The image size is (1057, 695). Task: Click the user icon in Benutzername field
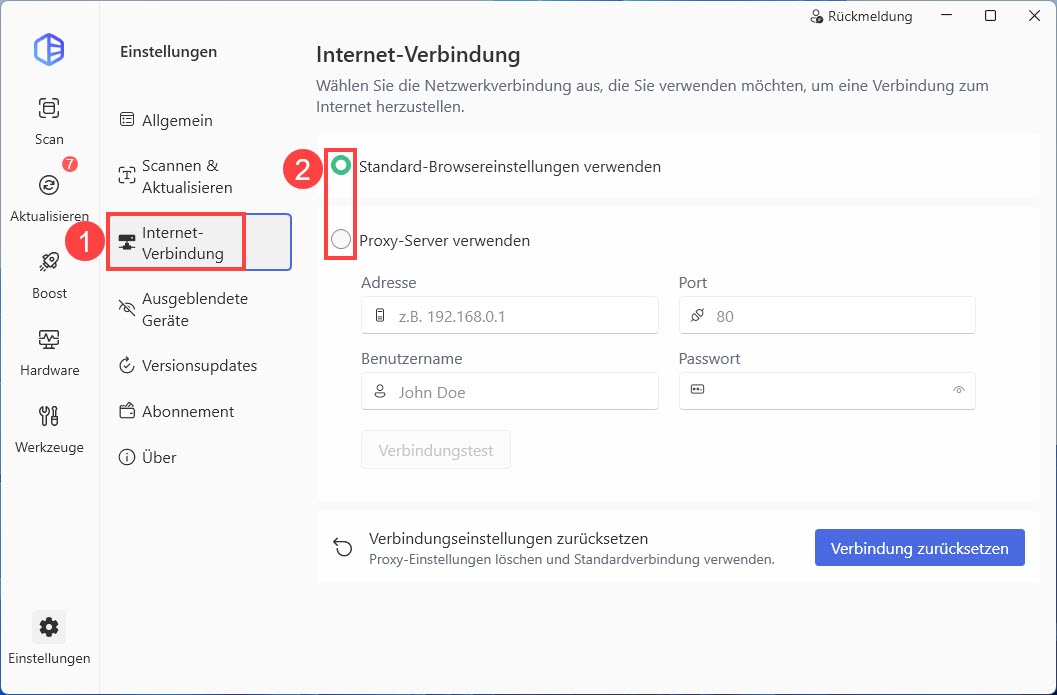[380, 391]
